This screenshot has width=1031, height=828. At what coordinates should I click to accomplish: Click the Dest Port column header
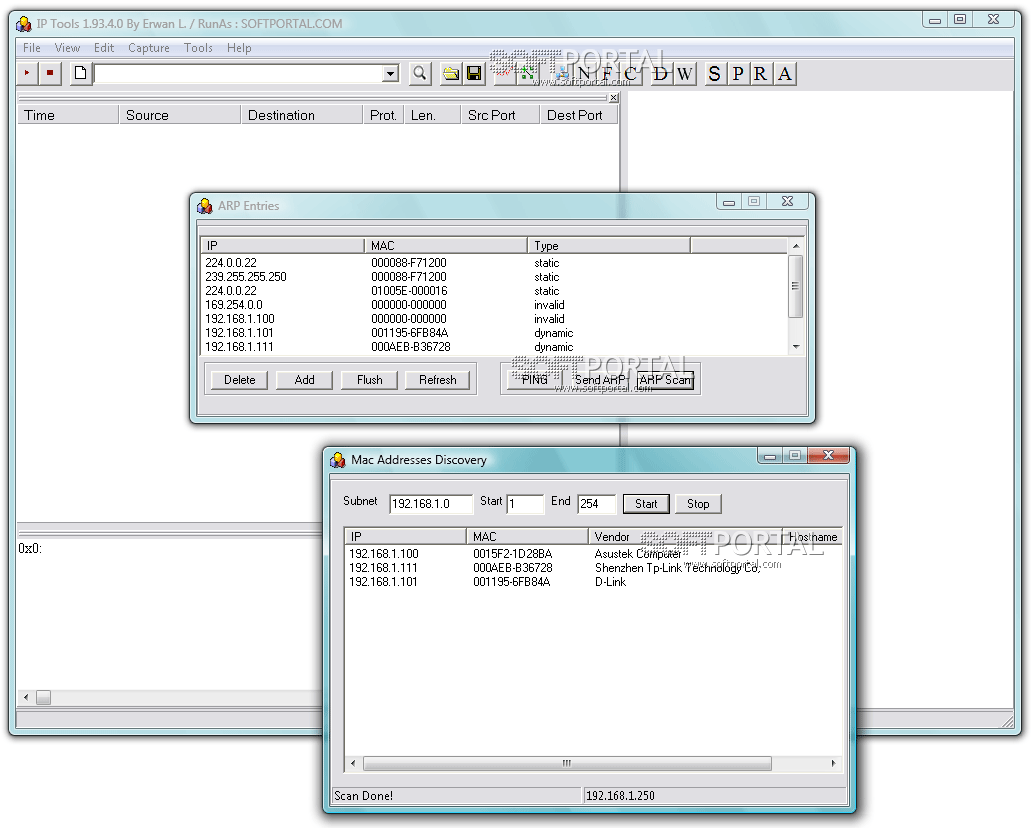(579, 115)
